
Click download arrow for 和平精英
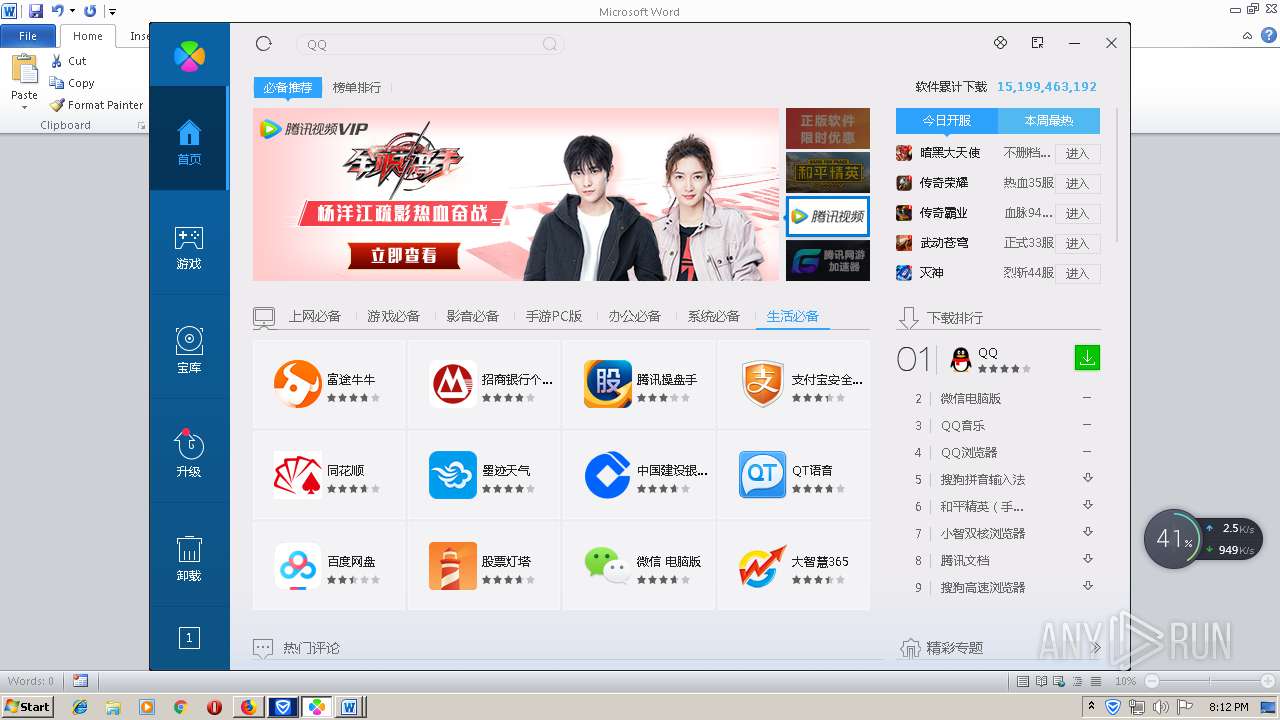tap(1087, 506)
